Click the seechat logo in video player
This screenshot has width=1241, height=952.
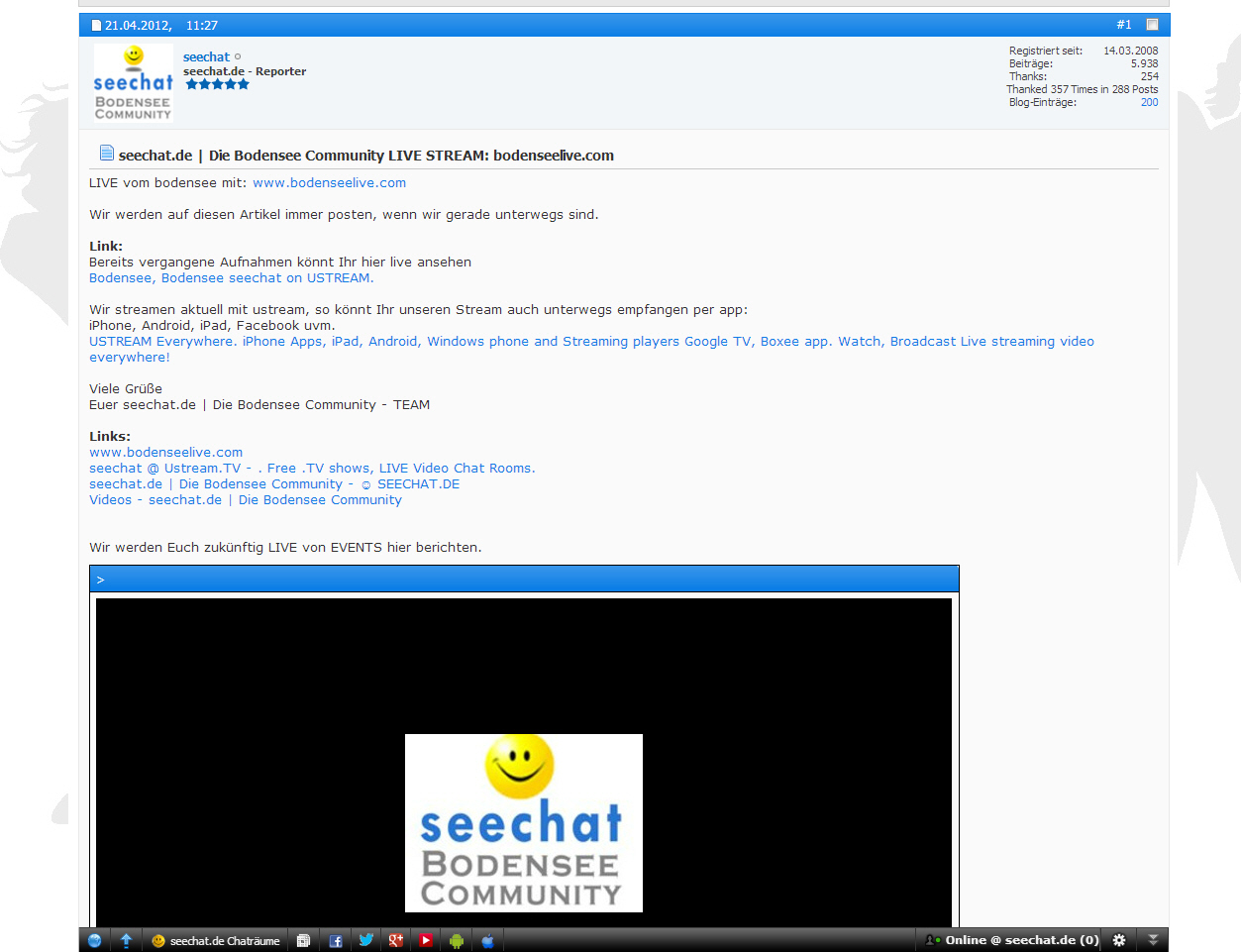[524, 823]
